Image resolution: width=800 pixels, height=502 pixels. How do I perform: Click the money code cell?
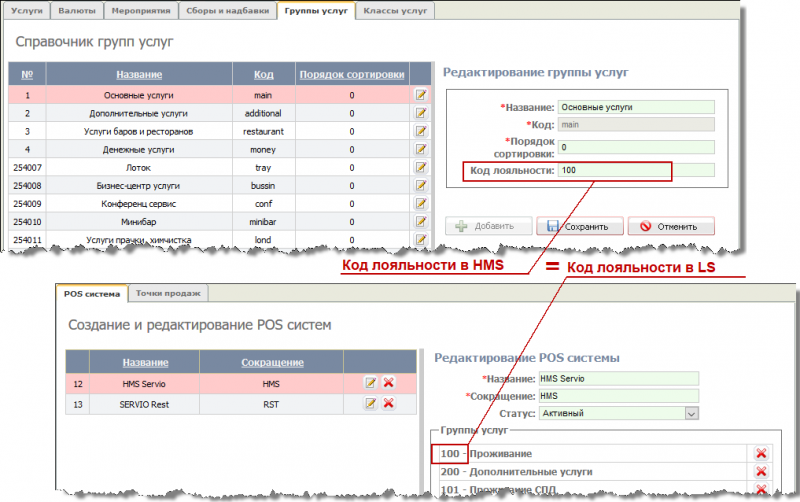click(x=263, y=149)
